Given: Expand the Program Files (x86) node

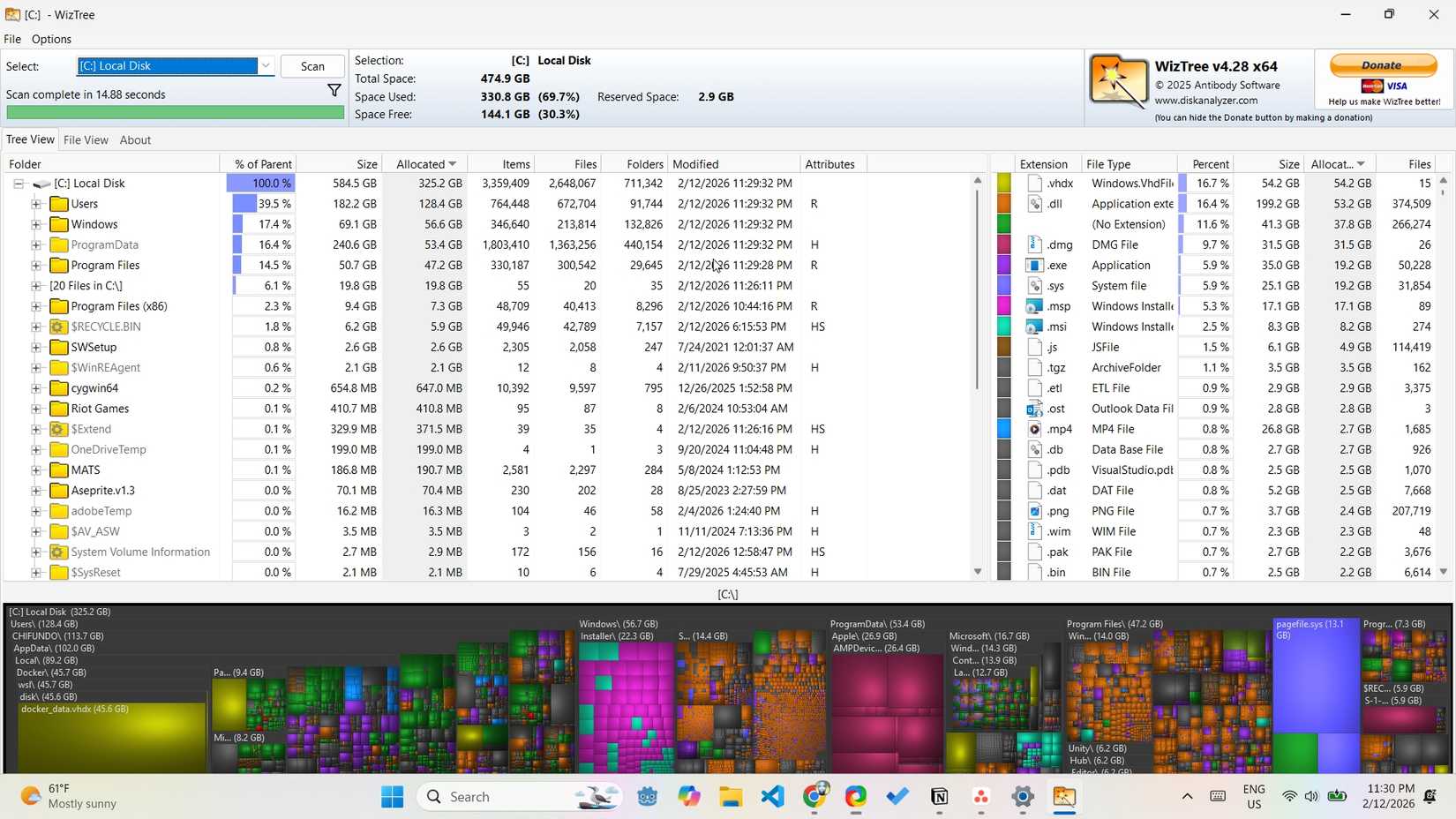Looking at the screenshot, I should click(x=36, y=306).
